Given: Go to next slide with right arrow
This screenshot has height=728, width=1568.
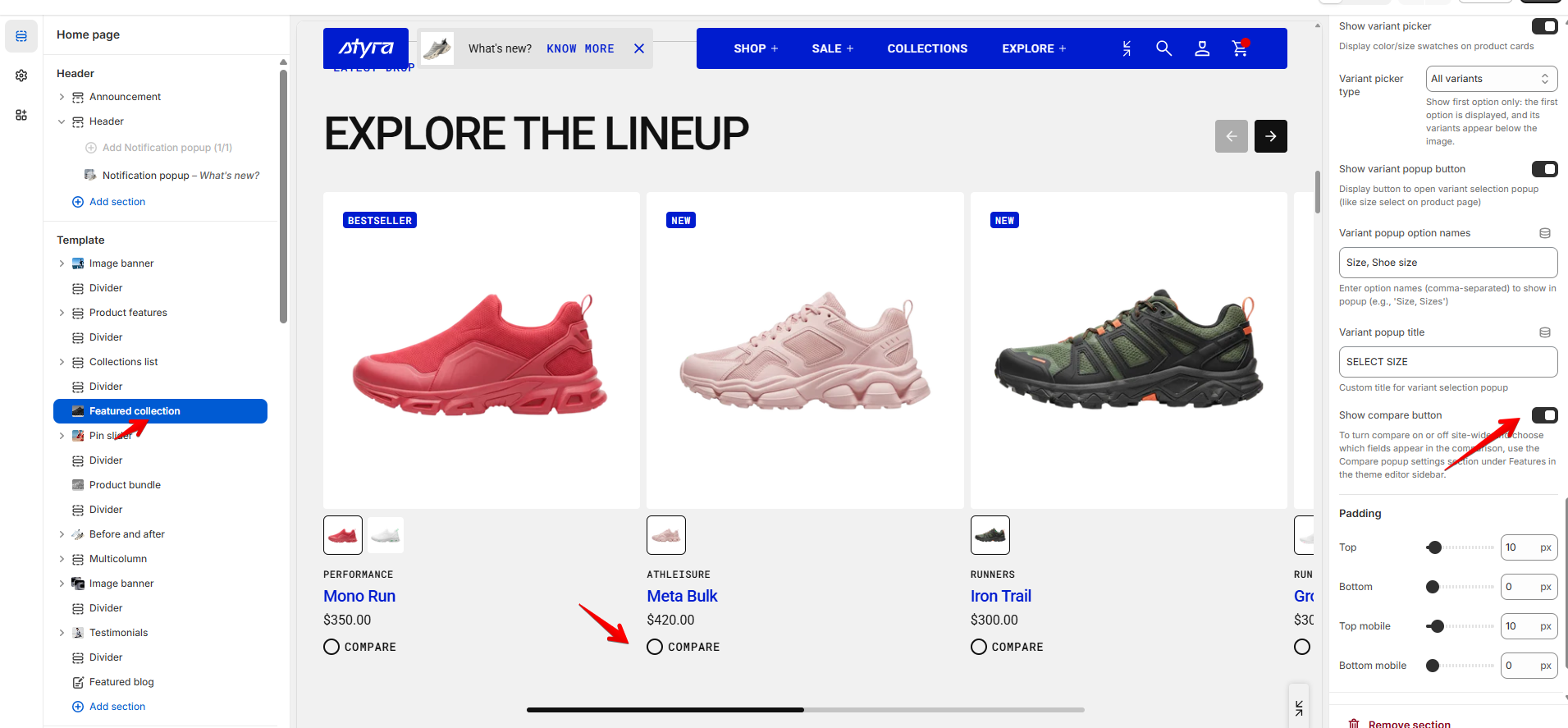Looking at the screenshot, I should coord(1270,136).
